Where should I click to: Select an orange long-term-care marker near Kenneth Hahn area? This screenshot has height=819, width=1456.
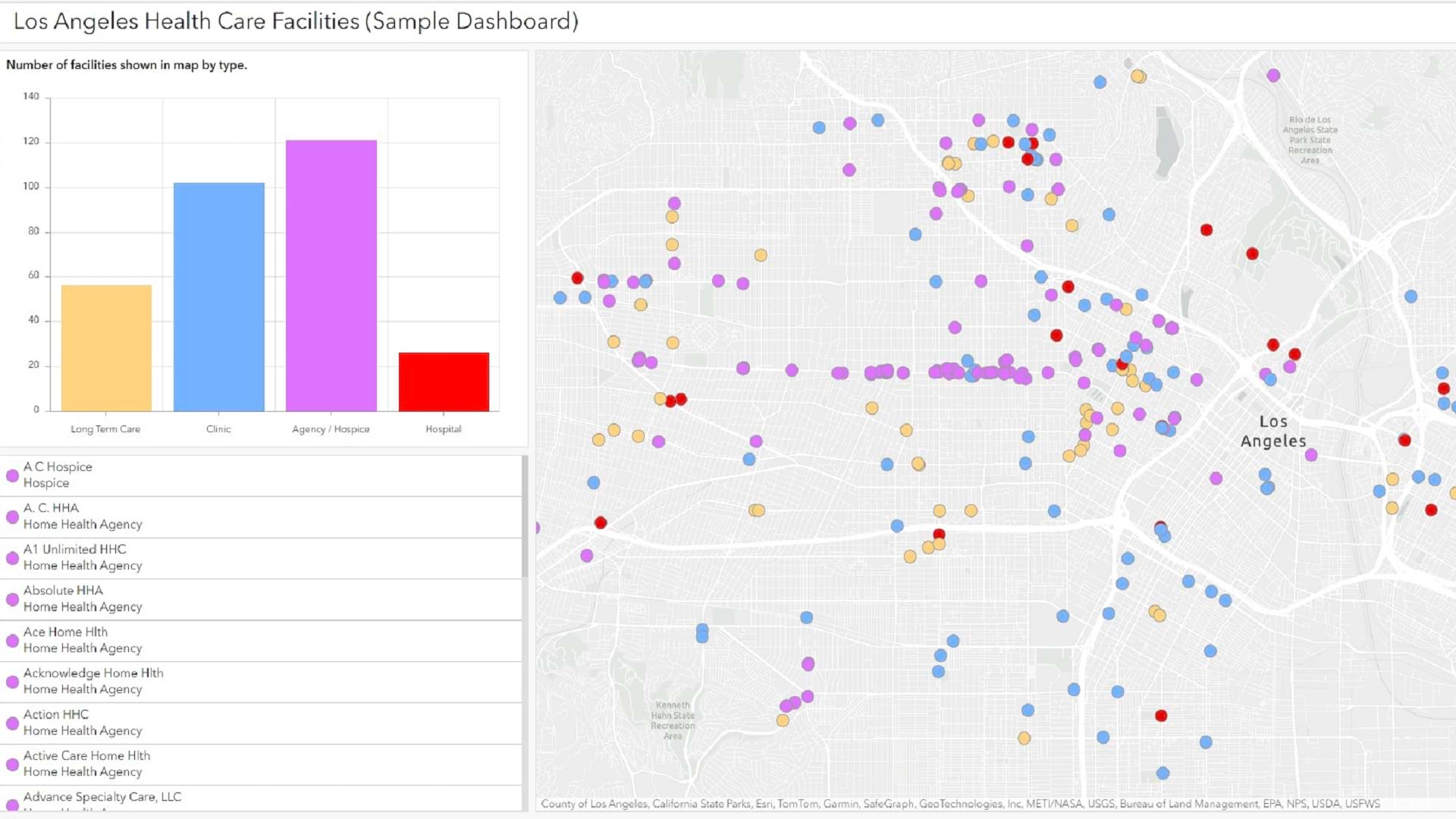[781, 720]
